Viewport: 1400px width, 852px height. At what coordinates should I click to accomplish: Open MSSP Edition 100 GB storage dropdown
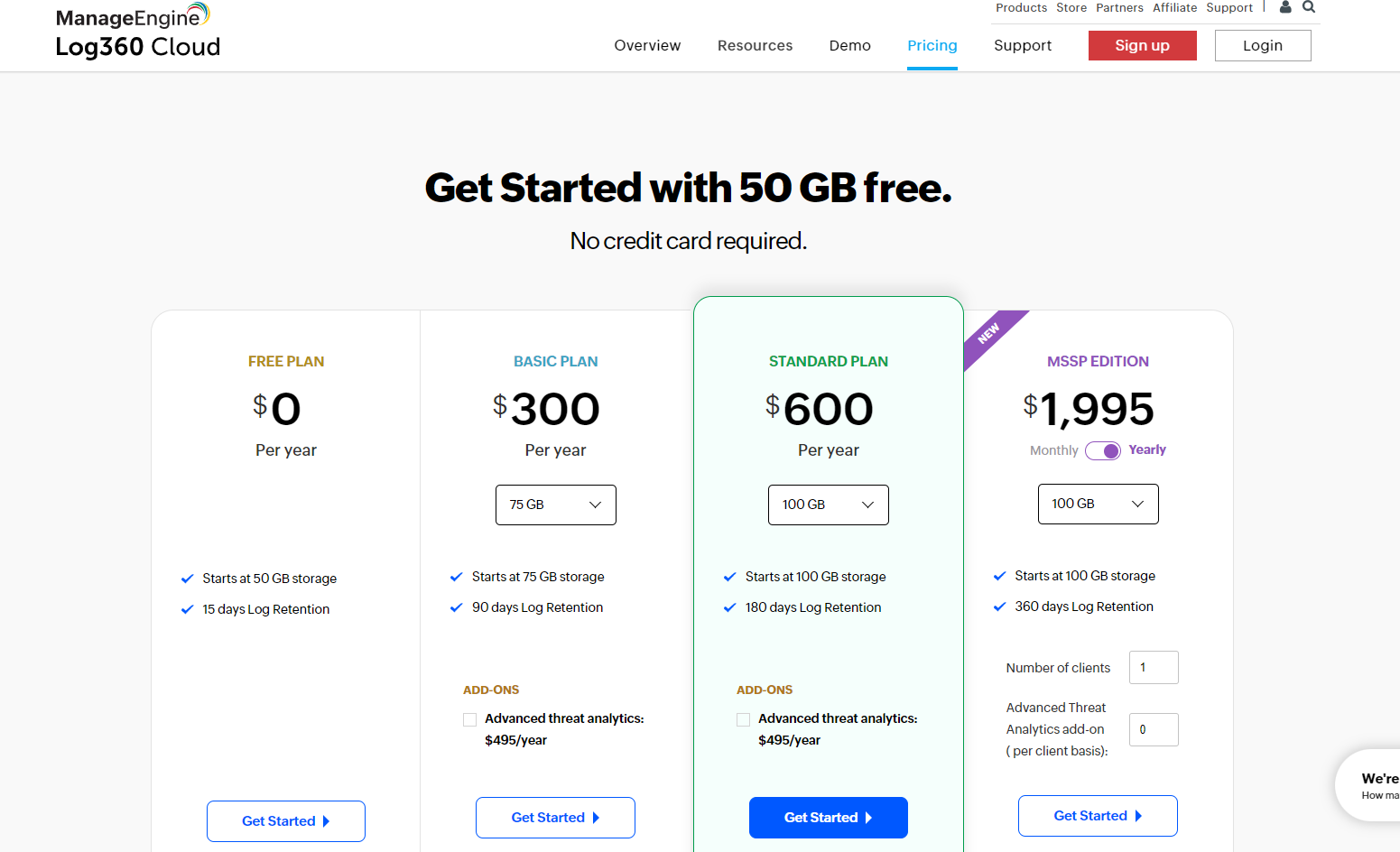[1098, 504]
